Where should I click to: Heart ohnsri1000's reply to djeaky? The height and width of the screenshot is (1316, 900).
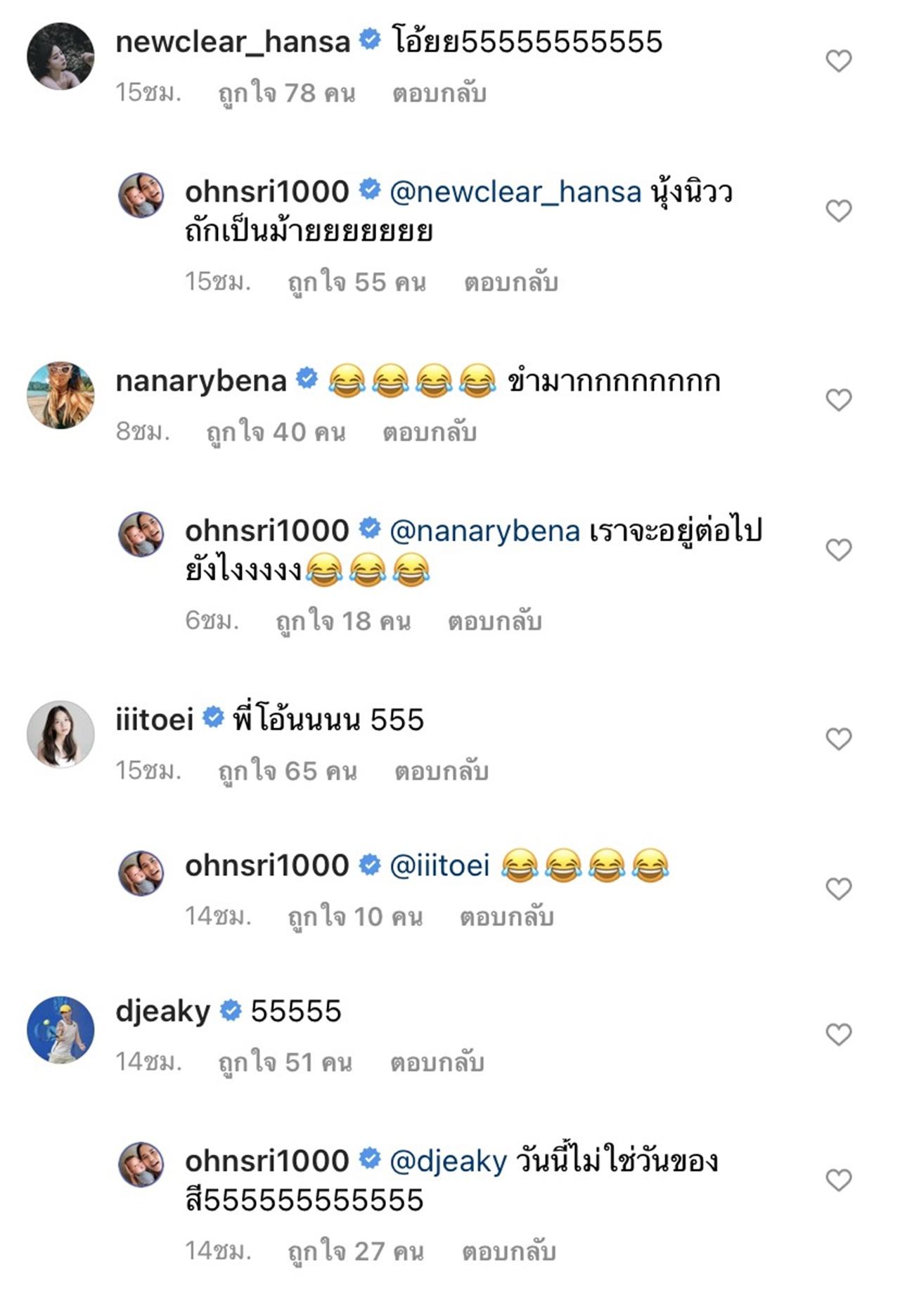pyautogui.click(x=838, y=1180)
